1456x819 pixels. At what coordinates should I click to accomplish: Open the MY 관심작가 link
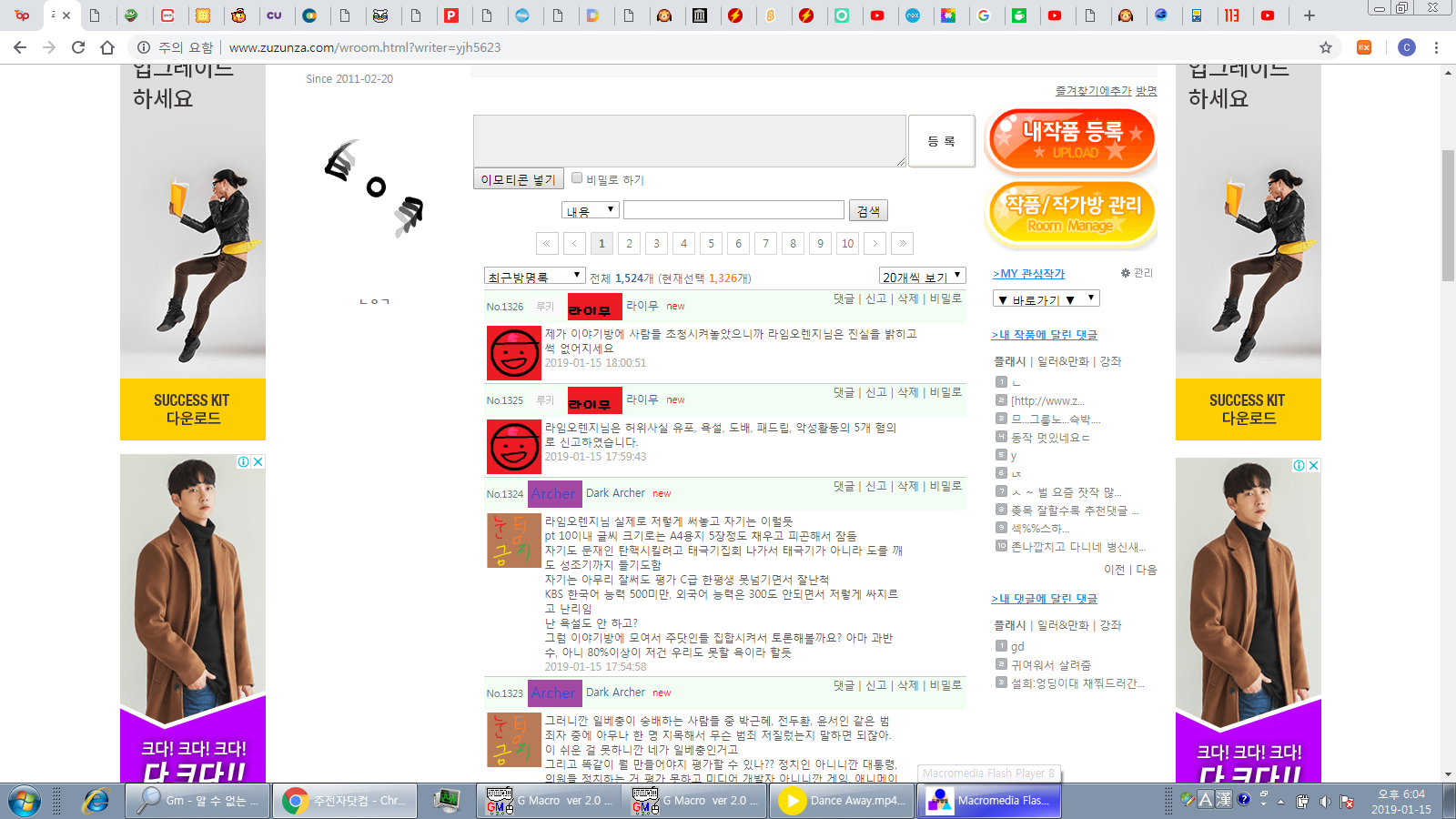point(1028,274)
